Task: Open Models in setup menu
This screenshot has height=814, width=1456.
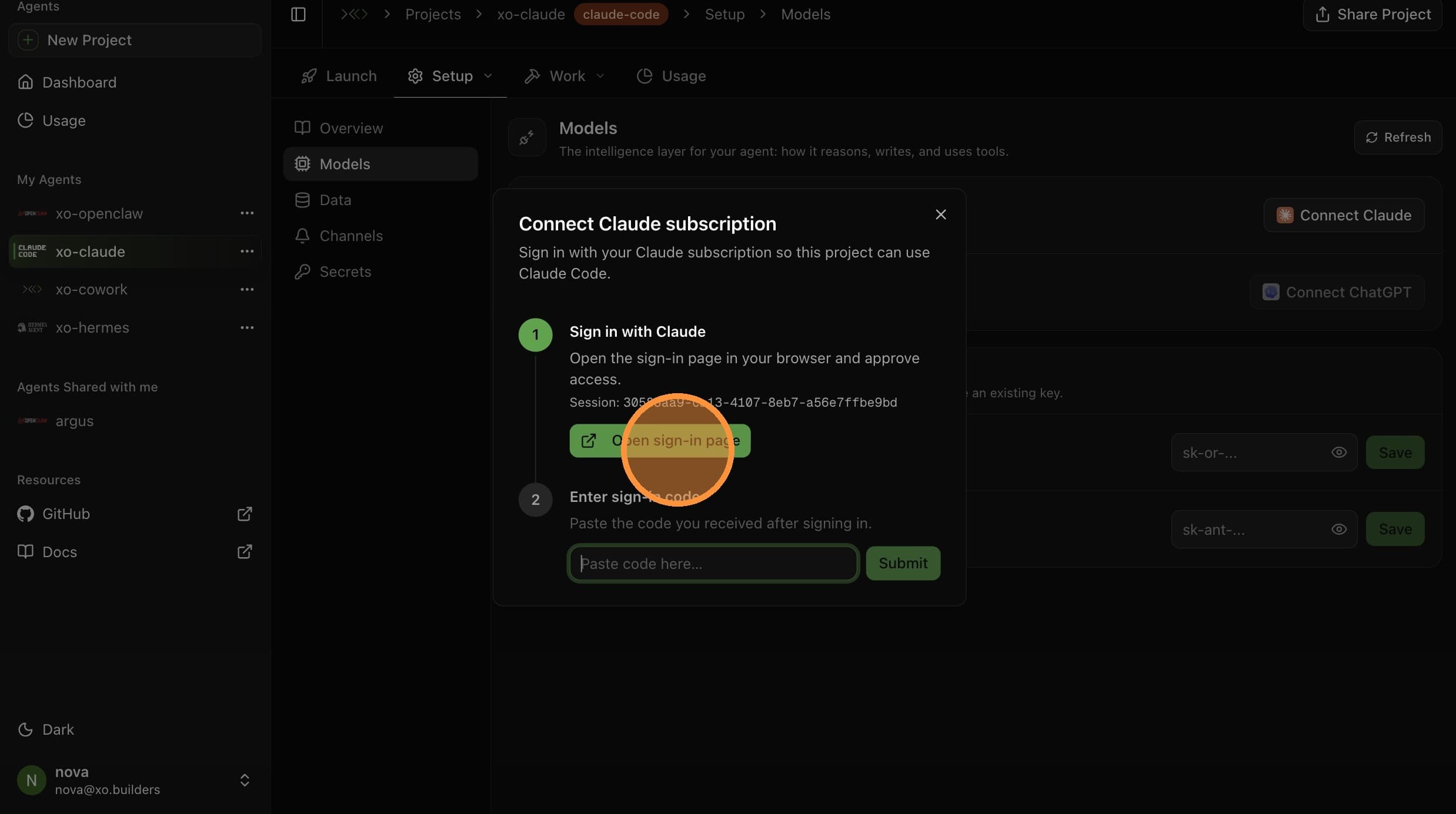Action: pos(380,164)
